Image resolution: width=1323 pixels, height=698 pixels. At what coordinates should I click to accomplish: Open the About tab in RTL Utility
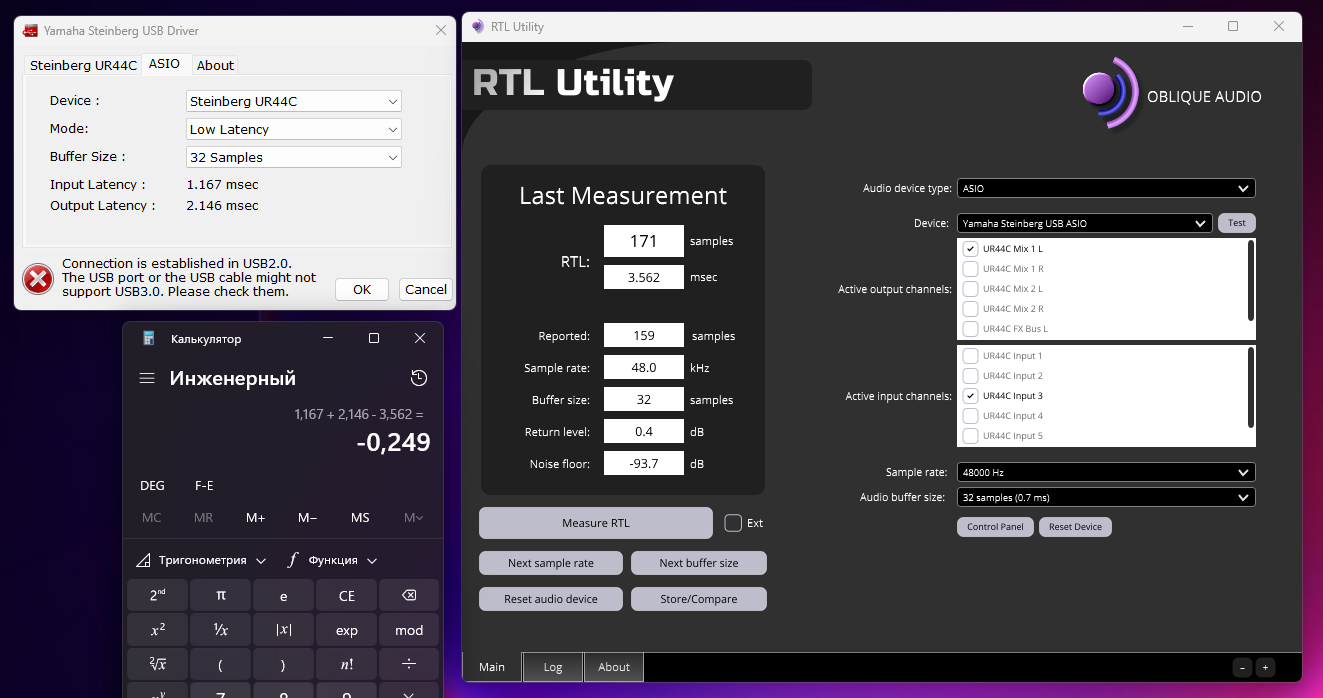pos(614,667)
